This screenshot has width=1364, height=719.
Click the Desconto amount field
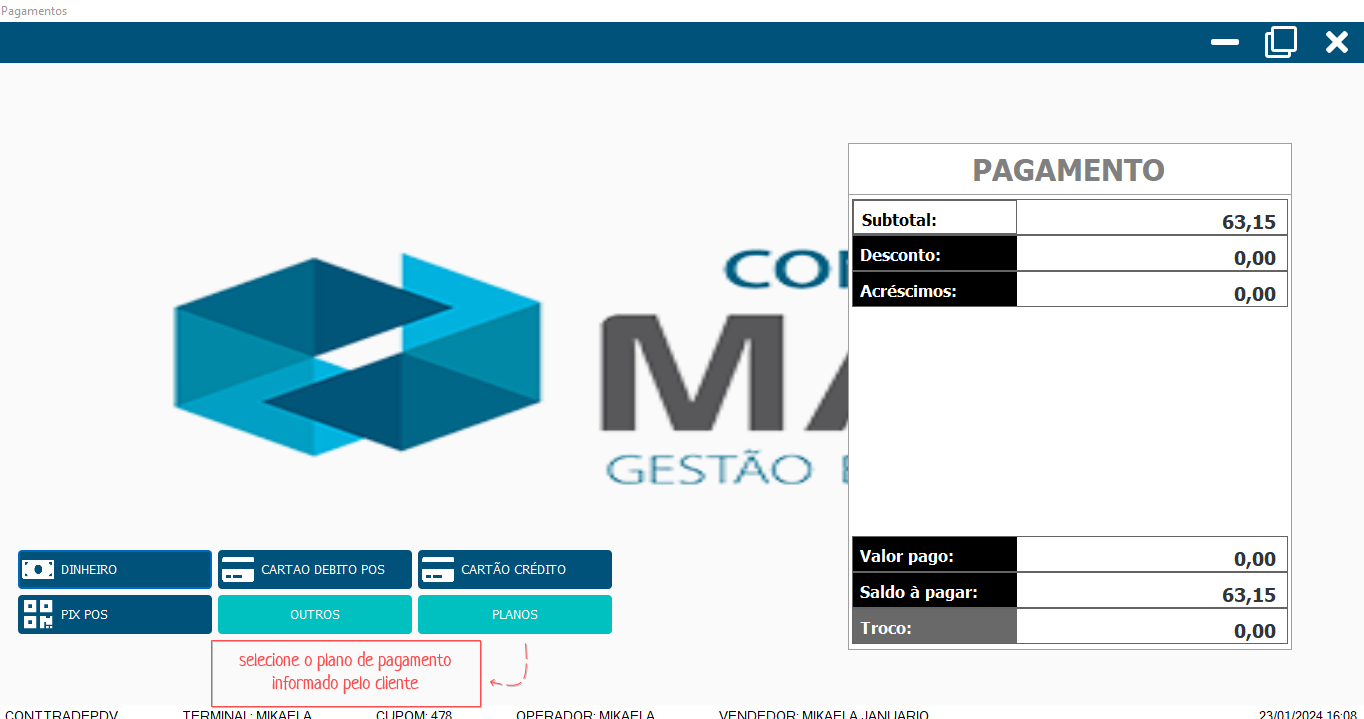point(1151,255)
